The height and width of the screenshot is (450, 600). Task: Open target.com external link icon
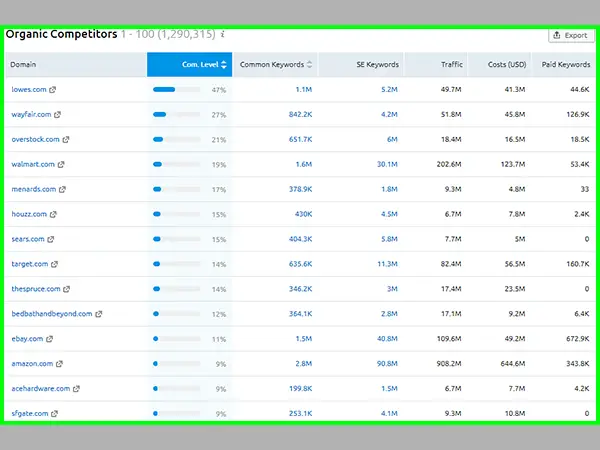(x=54, y=264)
